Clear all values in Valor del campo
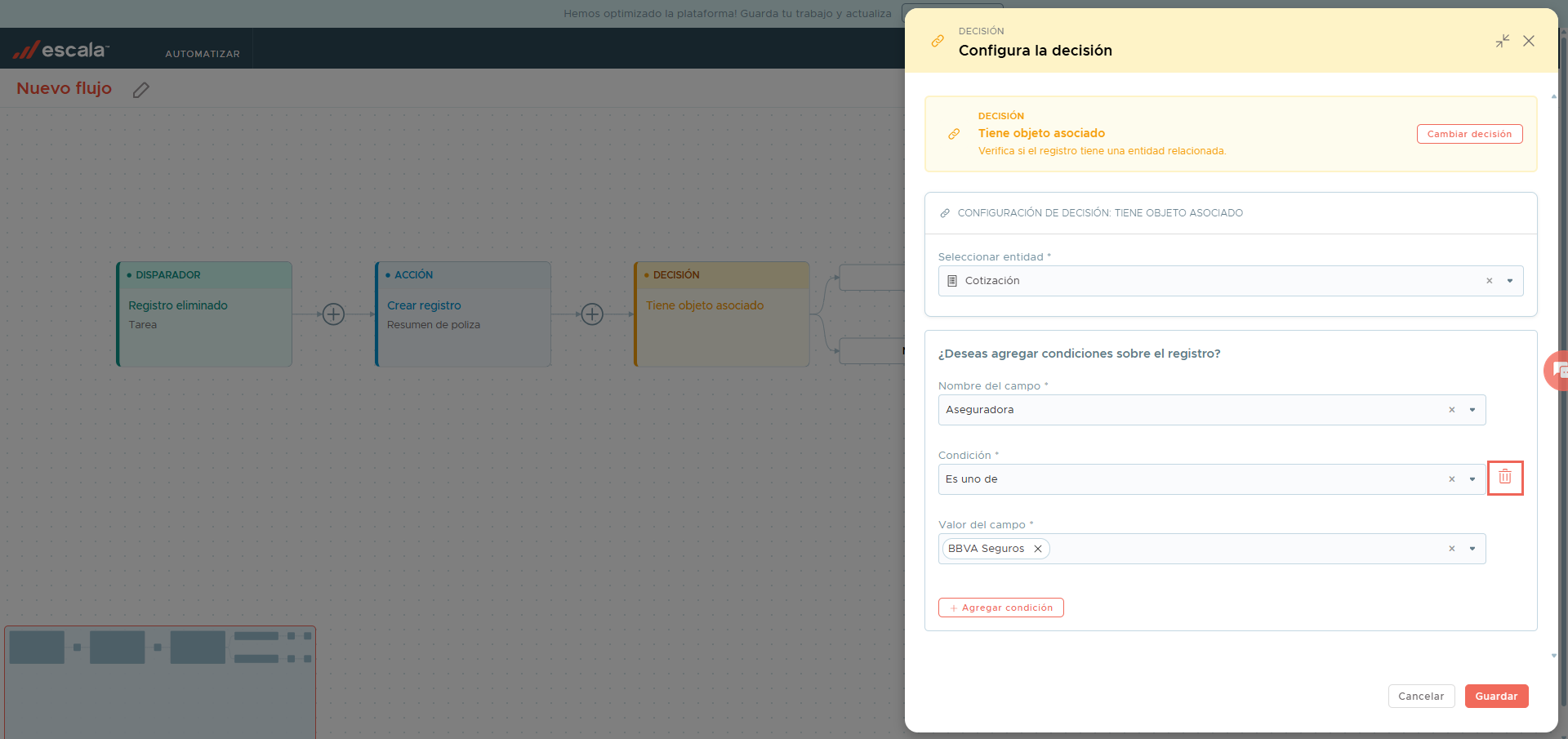Viewport: 1568px width, 739px height. (x=1452, y=549)
